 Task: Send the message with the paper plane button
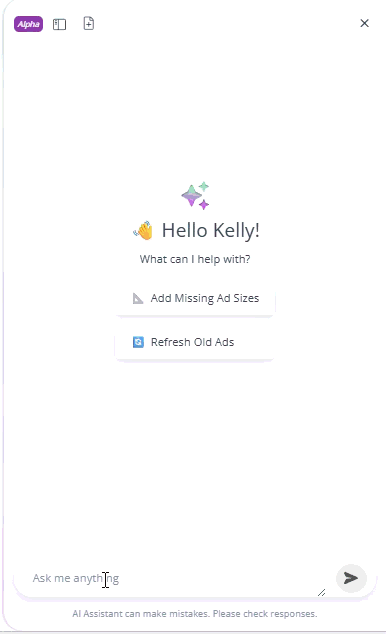[351, 578]
